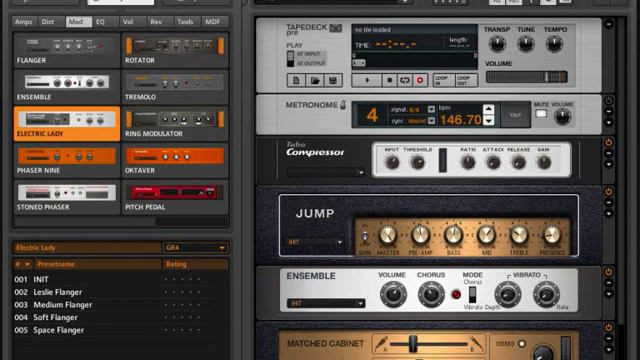Select the Pitch Pedal component

[x=175, y=197]
